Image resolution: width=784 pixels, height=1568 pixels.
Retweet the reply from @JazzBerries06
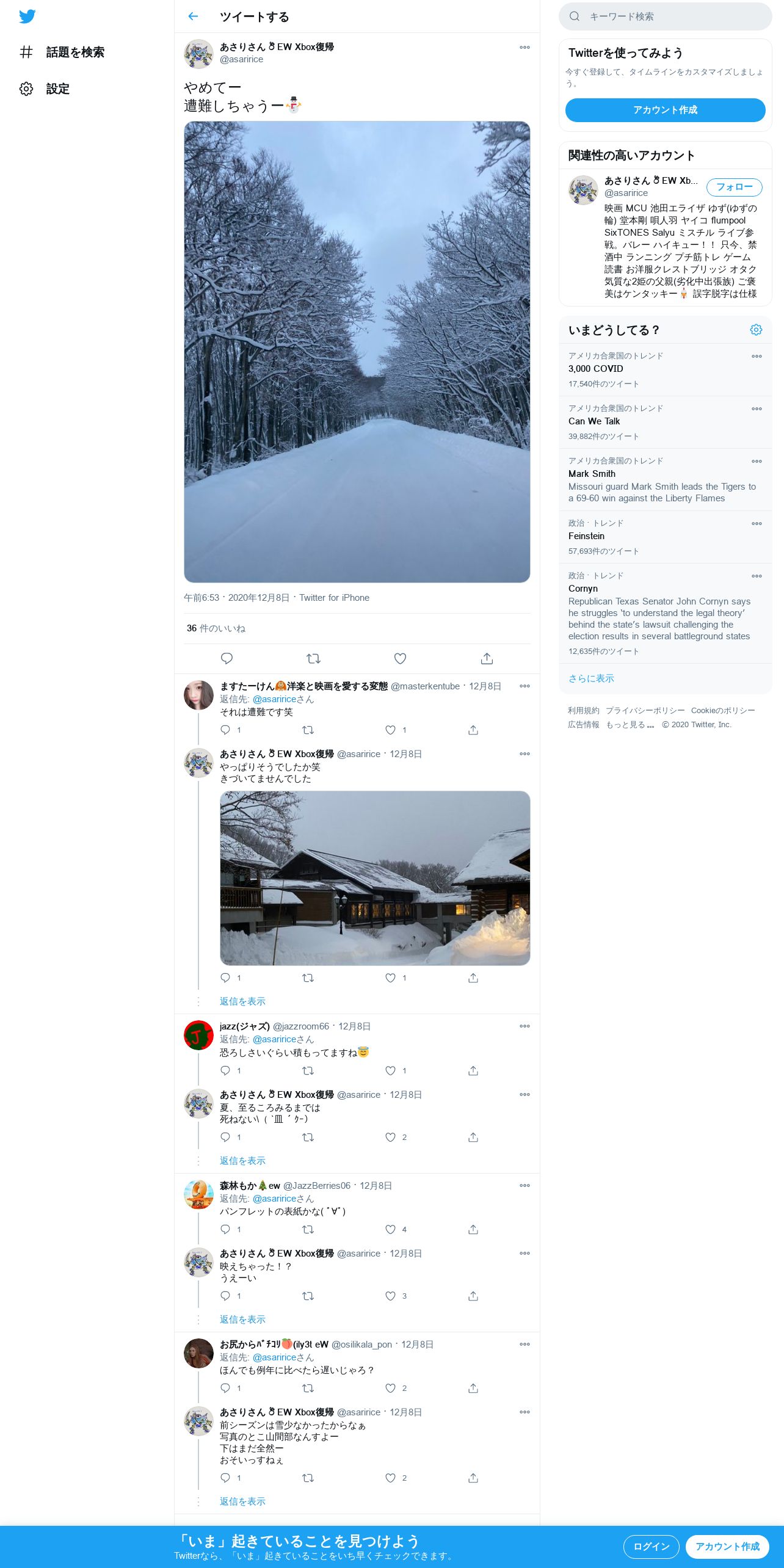click(308, 1229)
